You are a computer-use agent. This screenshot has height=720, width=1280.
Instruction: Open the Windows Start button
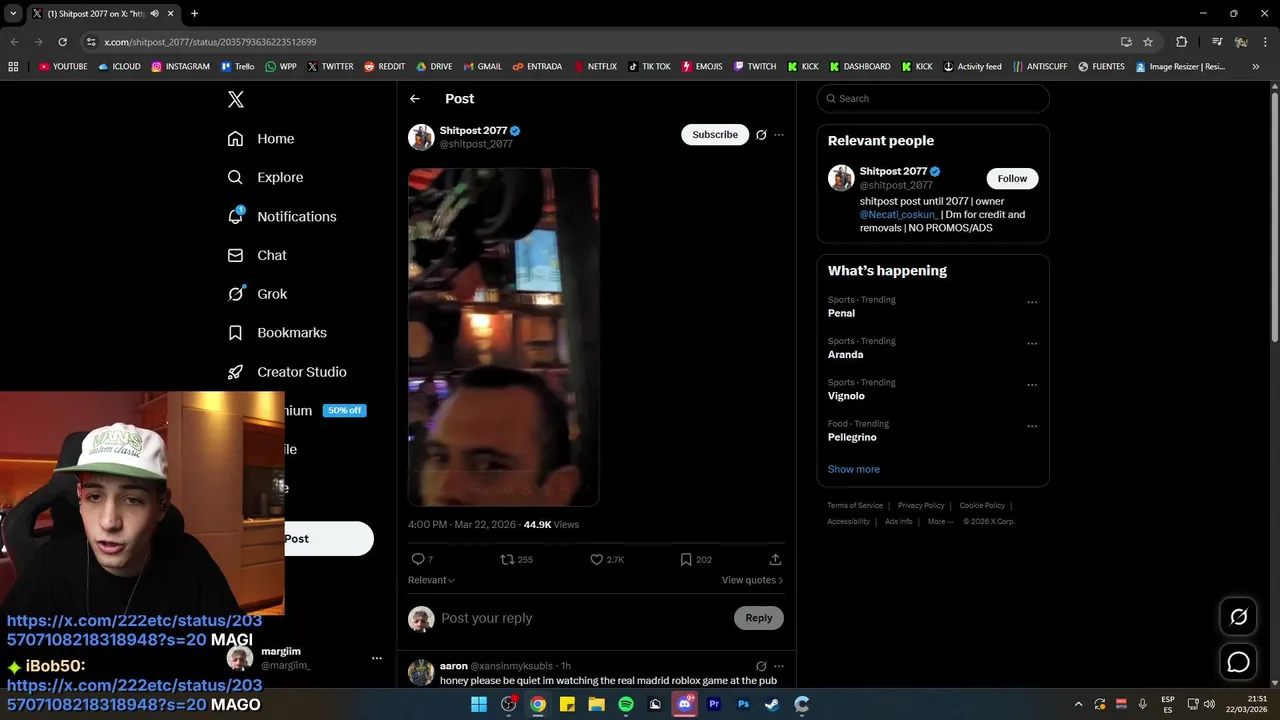479,704
